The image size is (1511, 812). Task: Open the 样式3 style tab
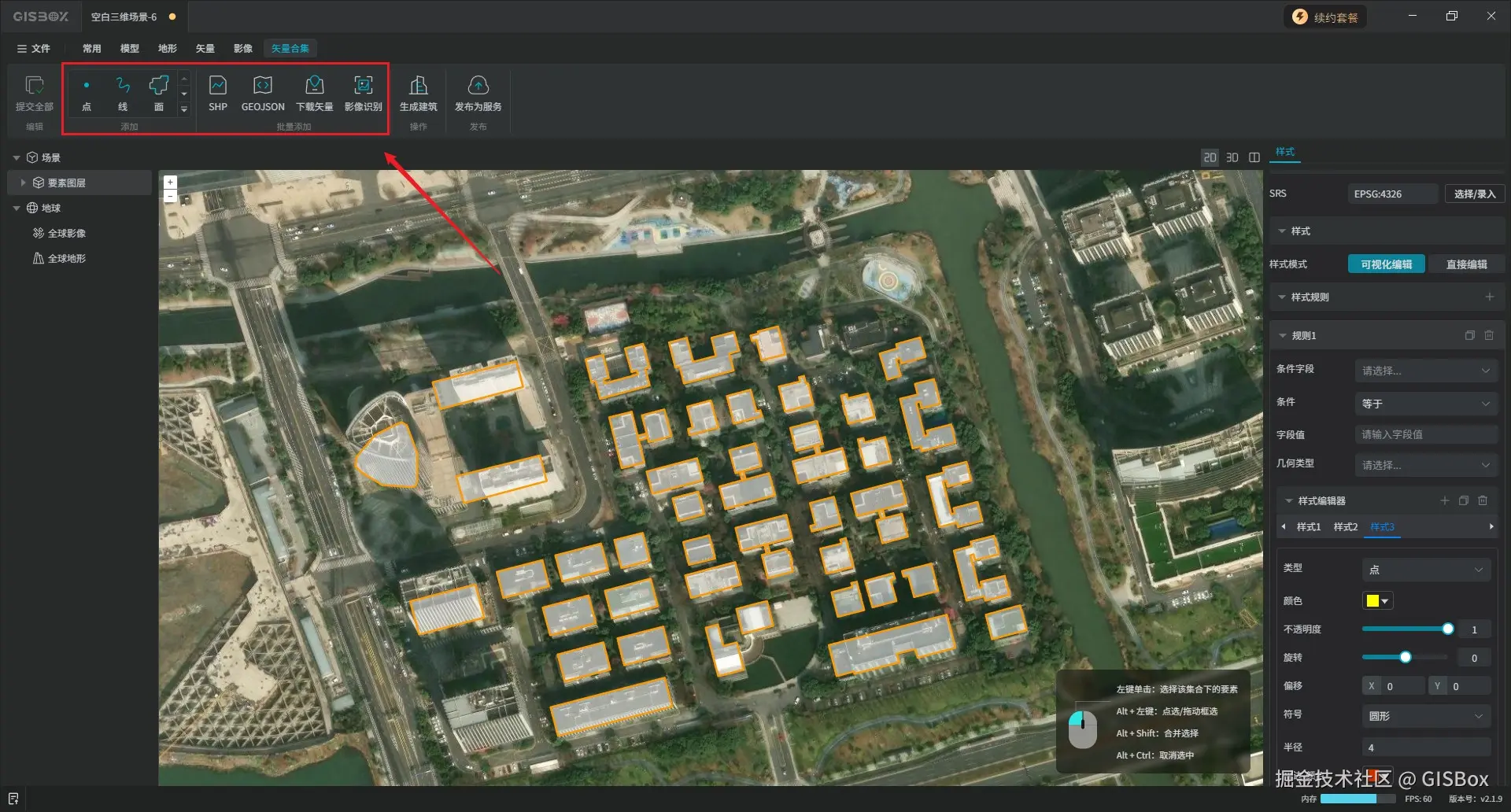1383,526
